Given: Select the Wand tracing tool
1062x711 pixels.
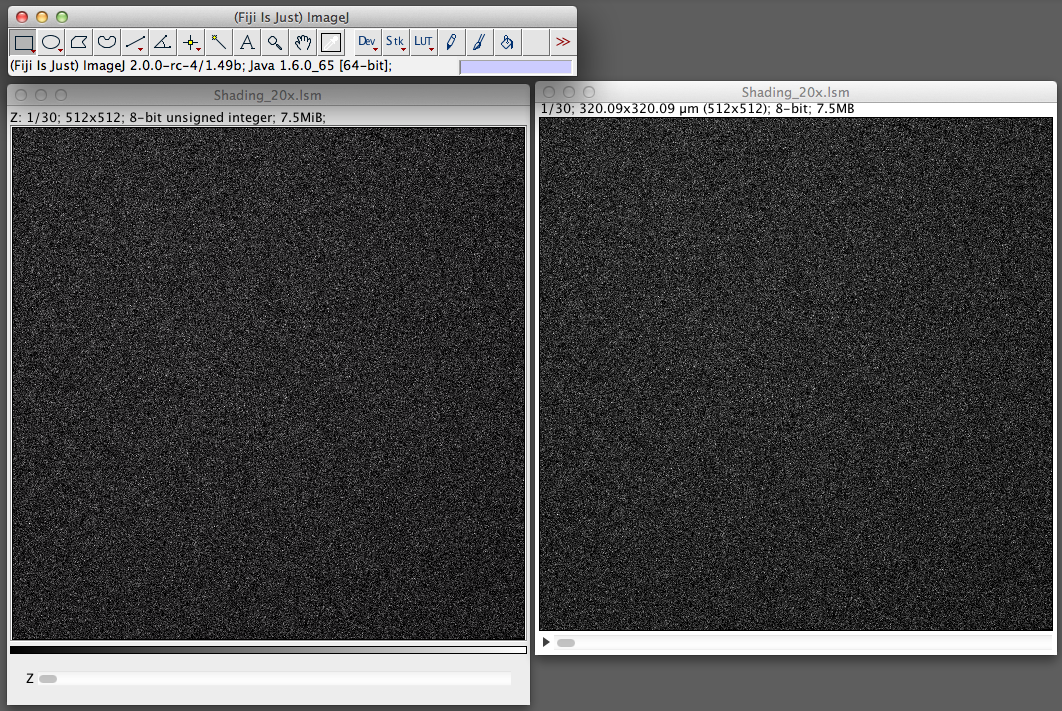Looking at the screenshot, I should [x=219, y=42].
